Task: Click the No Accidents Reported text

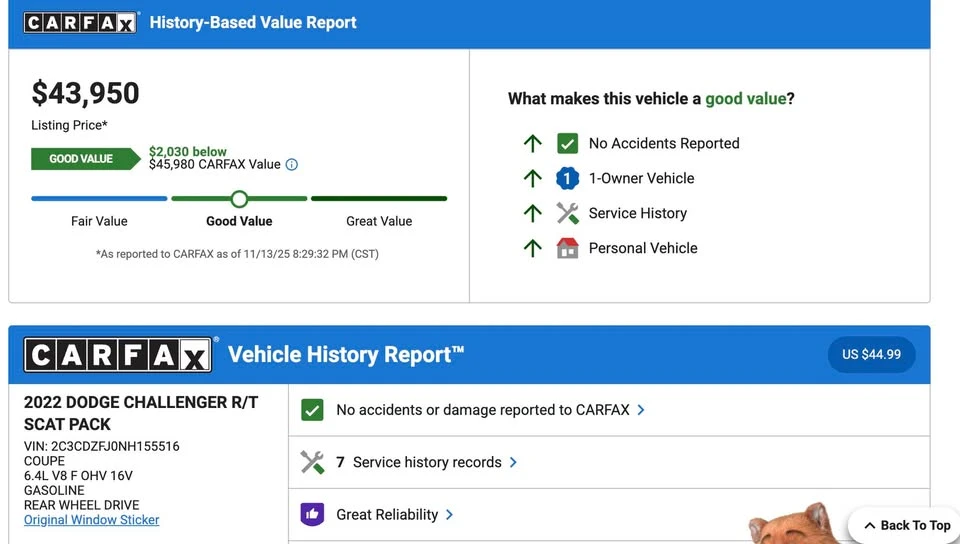Action: [x=664, y=143]
